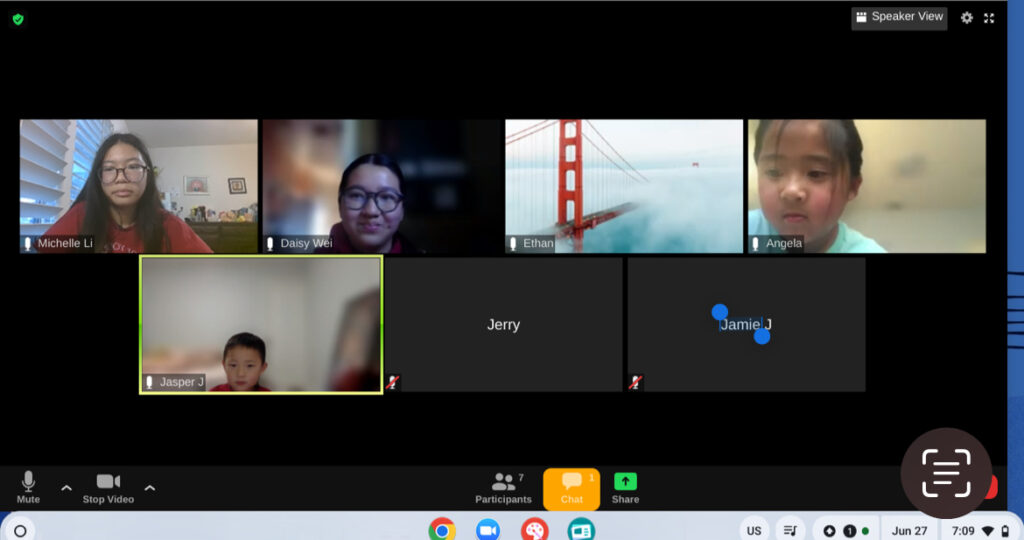Open the red paint palette shelf app
This screenshot has width=1024, height=540.
[x=534, y=530]
